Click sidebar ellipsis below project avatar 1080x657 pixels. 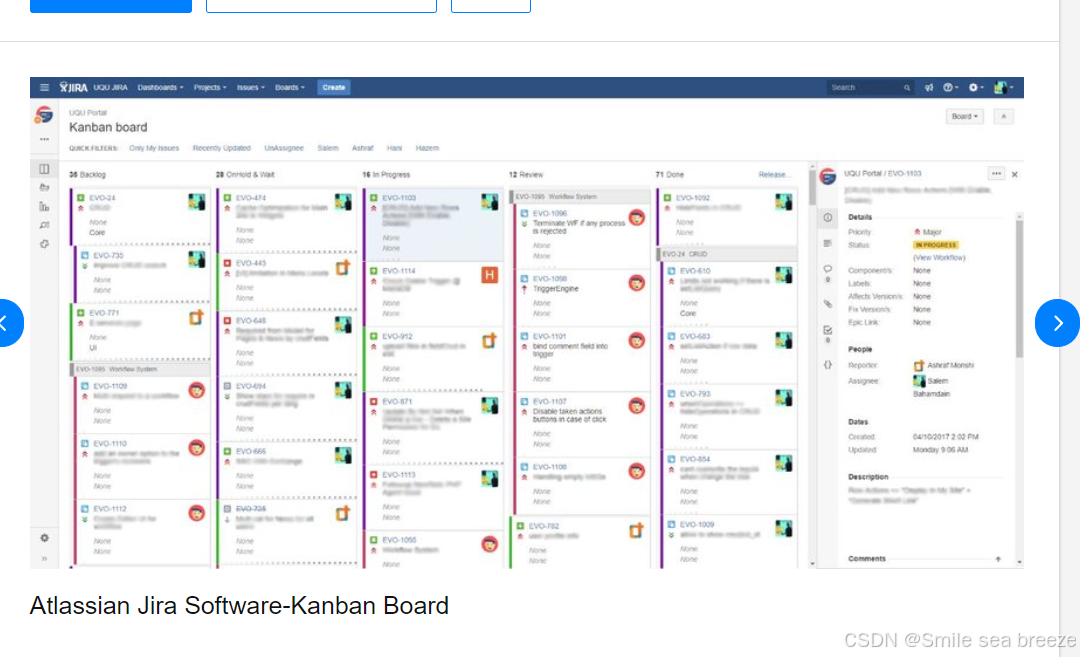pyautogui.click(x=44, y=139)
